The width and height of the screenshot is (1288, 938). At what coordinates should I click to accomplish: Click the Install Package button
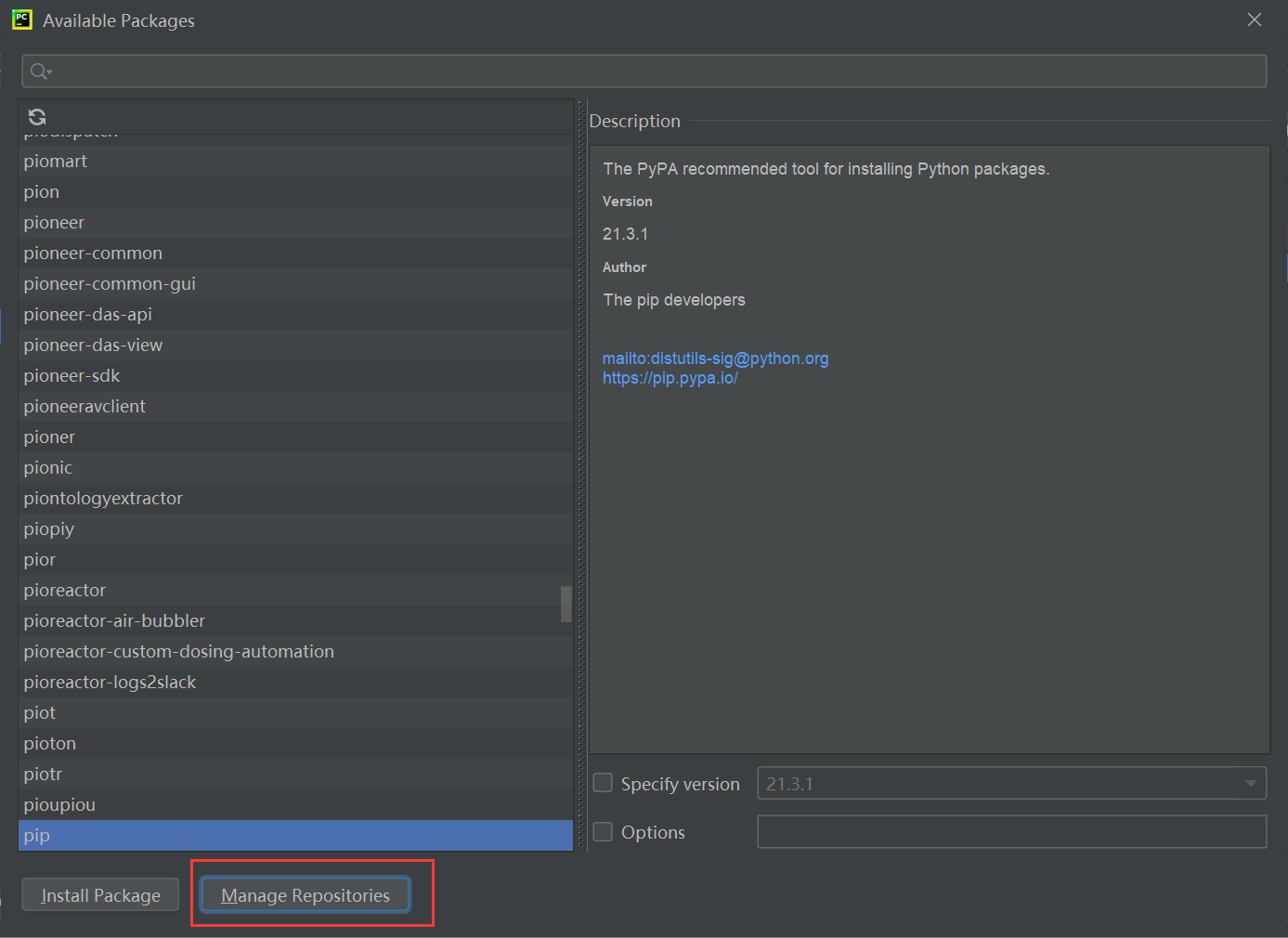[x=99, y=894]
